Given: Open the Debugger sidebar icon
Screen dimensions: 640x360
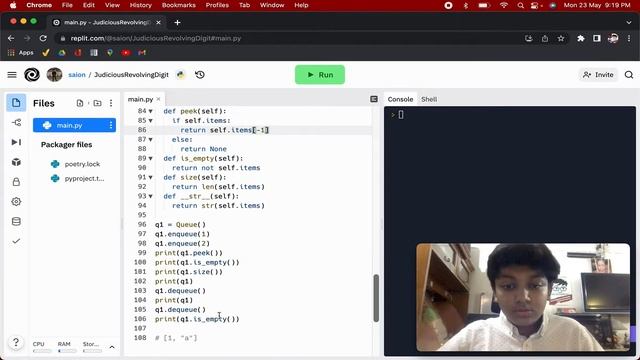Looking at the screenshot, I should (16, 142).
